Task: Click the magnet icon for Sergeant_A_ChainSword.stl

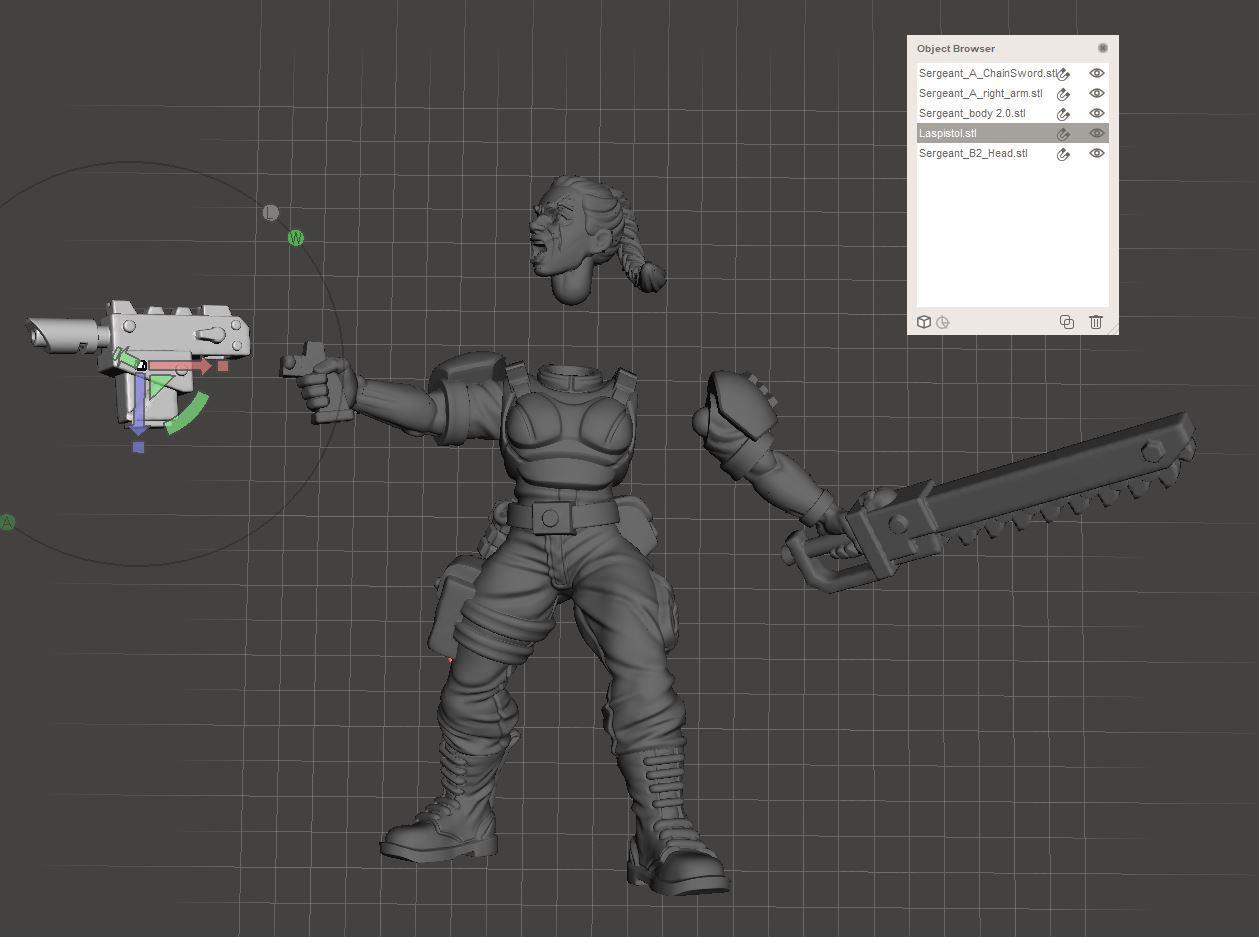Action: (x=1064, y=74)
